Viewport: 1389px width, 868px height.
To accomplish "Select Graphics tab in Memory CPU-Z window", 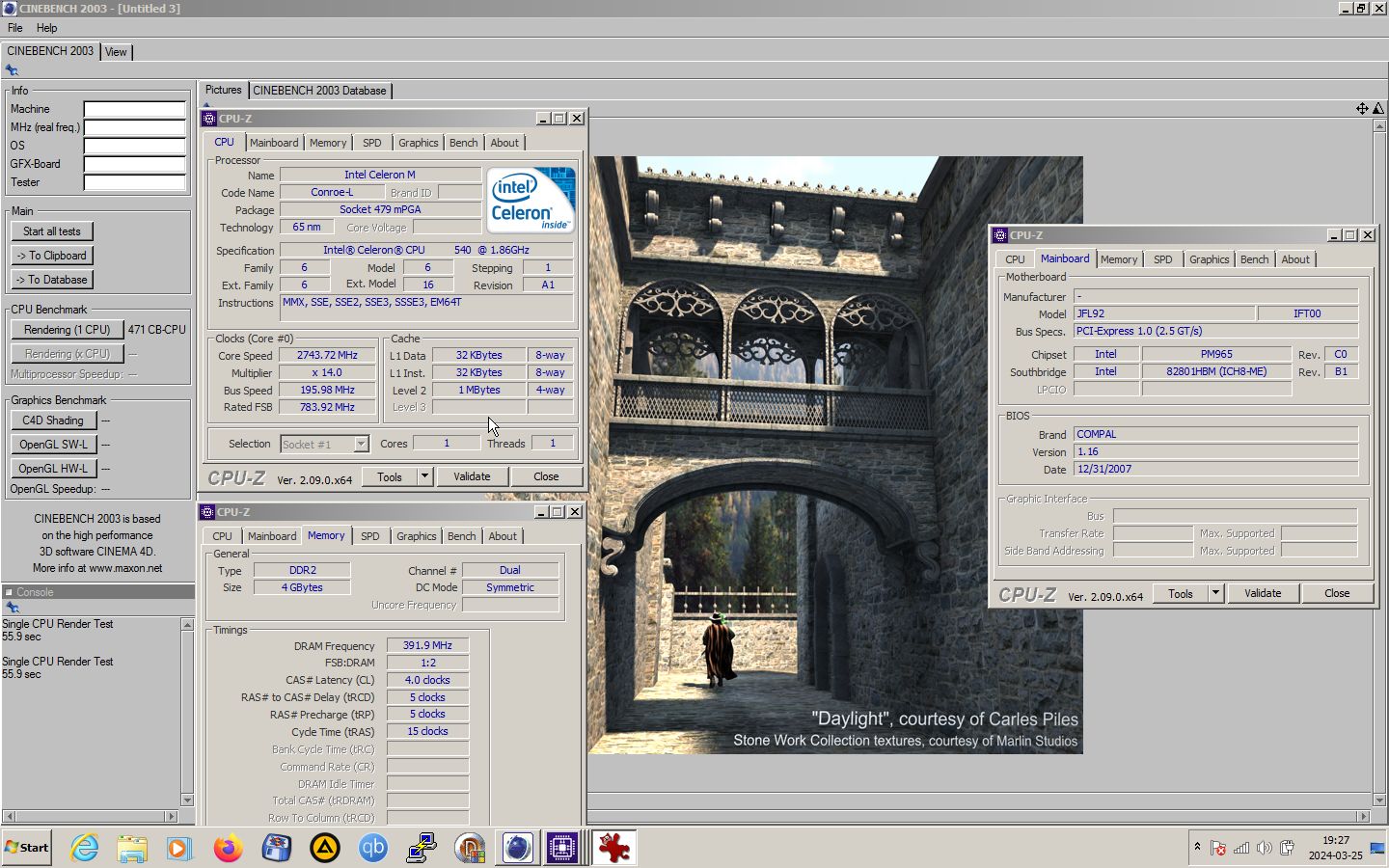I will tap(416, 536).
